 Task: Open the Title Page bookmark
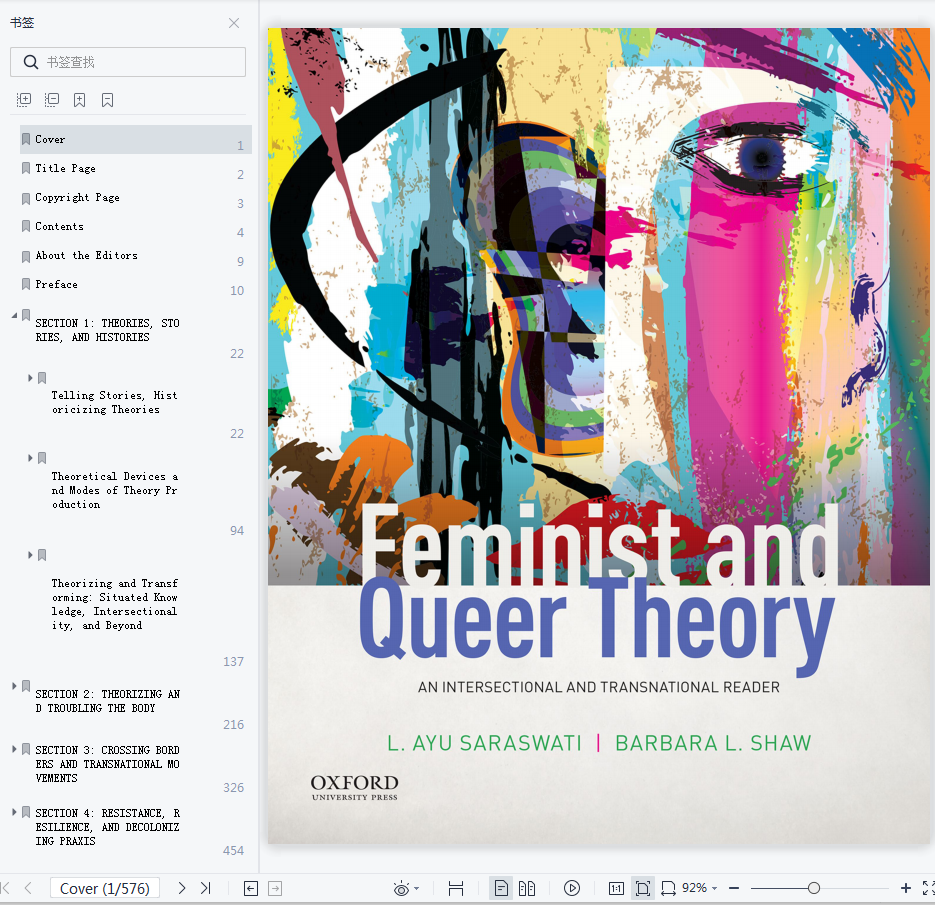coord(65,169)
